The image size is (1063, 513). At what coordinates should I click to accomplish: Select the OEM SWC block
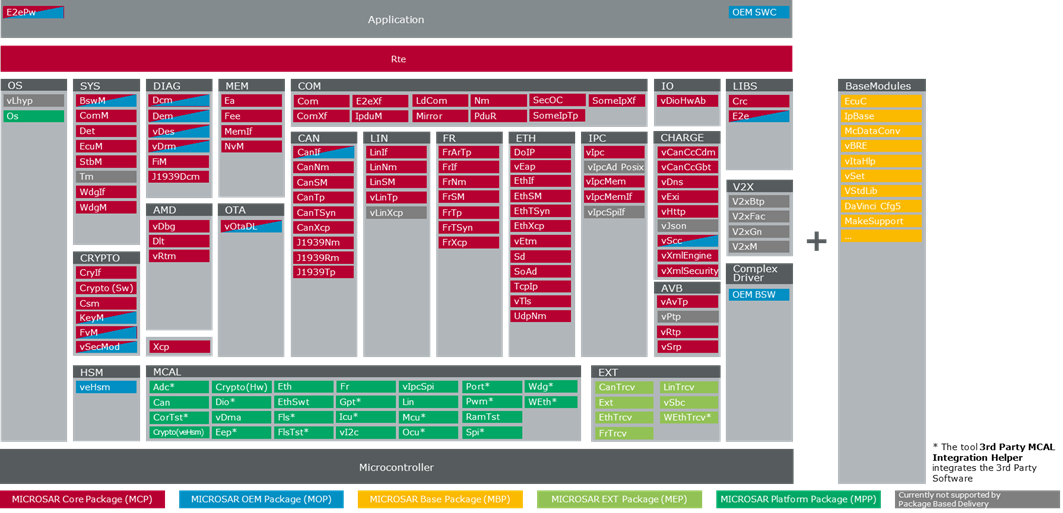click(x=759, y=12)
